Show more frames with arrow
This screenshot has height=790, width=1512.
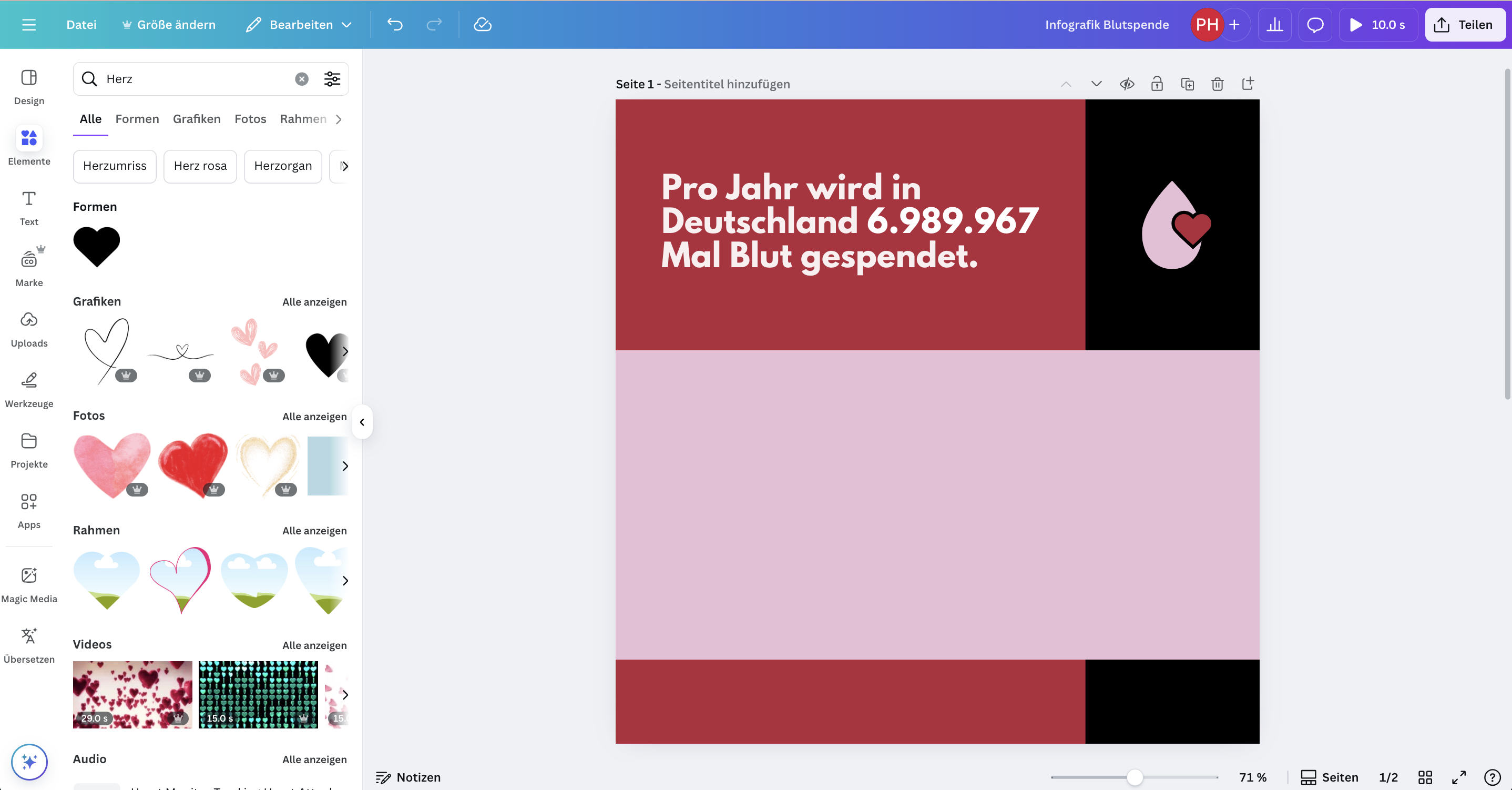[345, 580]
